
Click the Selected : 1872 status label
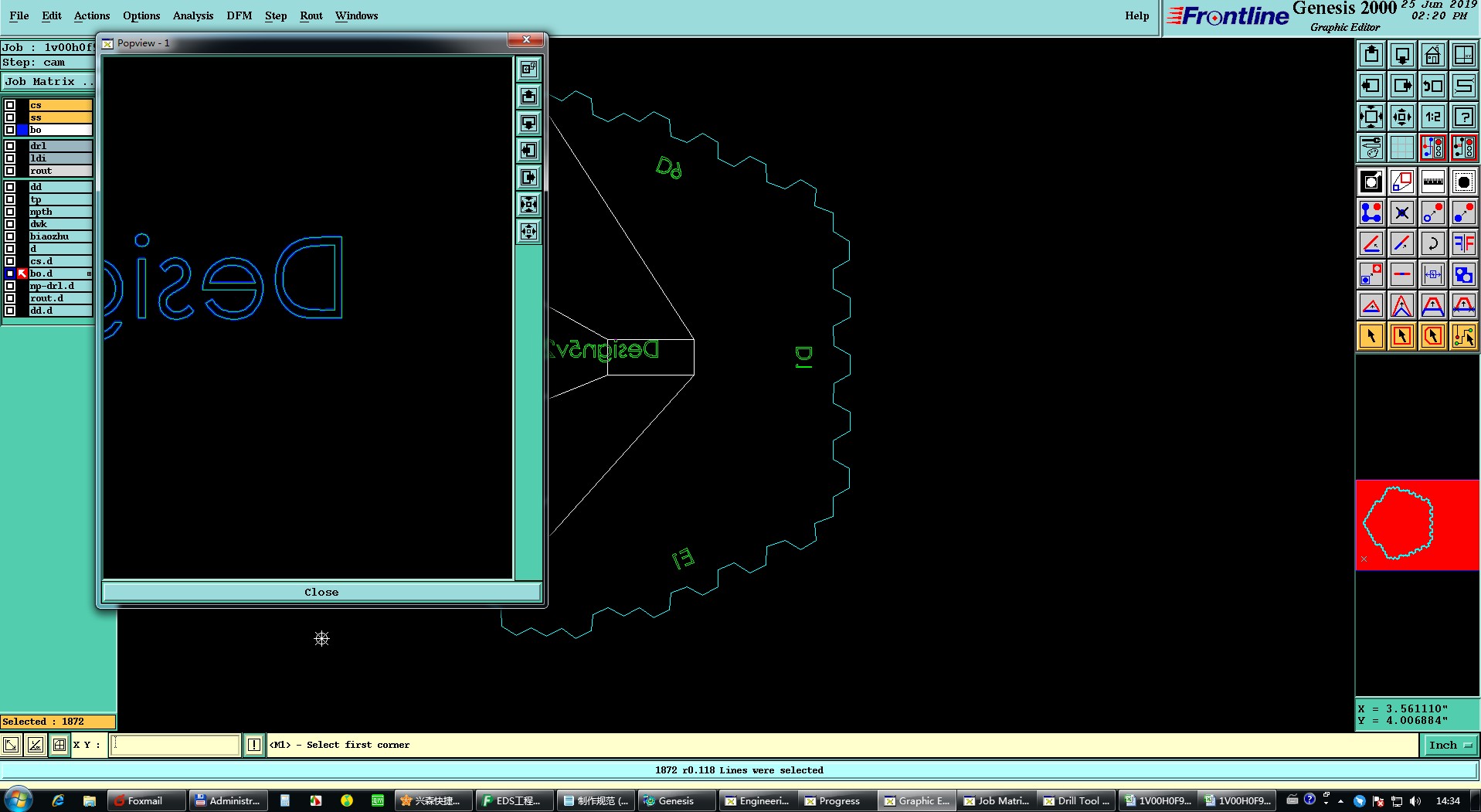point(58,722)
